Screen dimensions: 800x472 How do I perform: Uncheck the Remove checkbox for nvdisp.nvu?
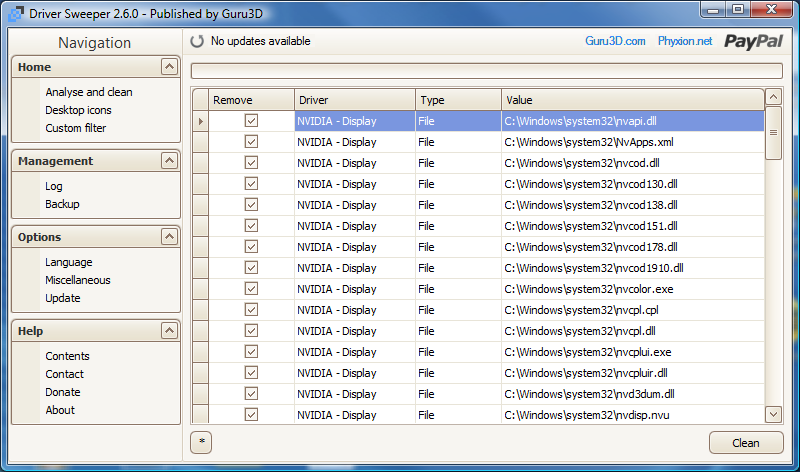click(x=251, y=415)
